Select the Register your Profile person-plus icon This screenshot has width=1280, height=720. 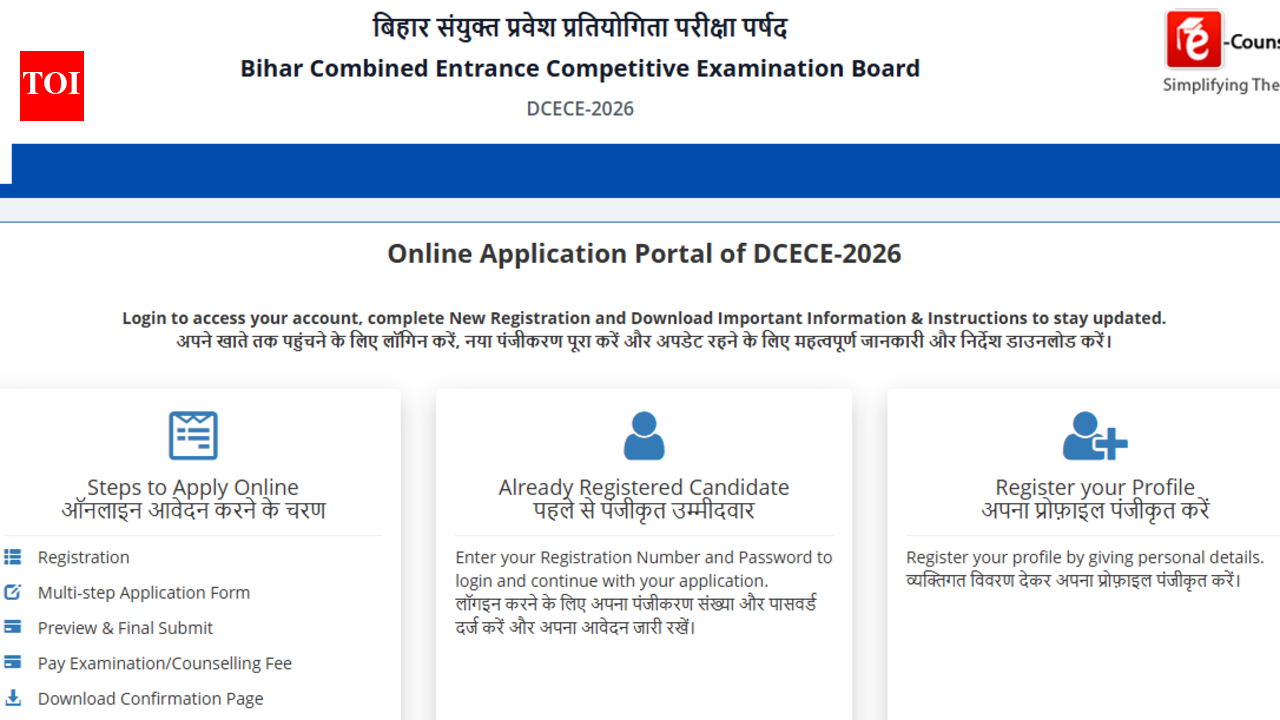1095,437
